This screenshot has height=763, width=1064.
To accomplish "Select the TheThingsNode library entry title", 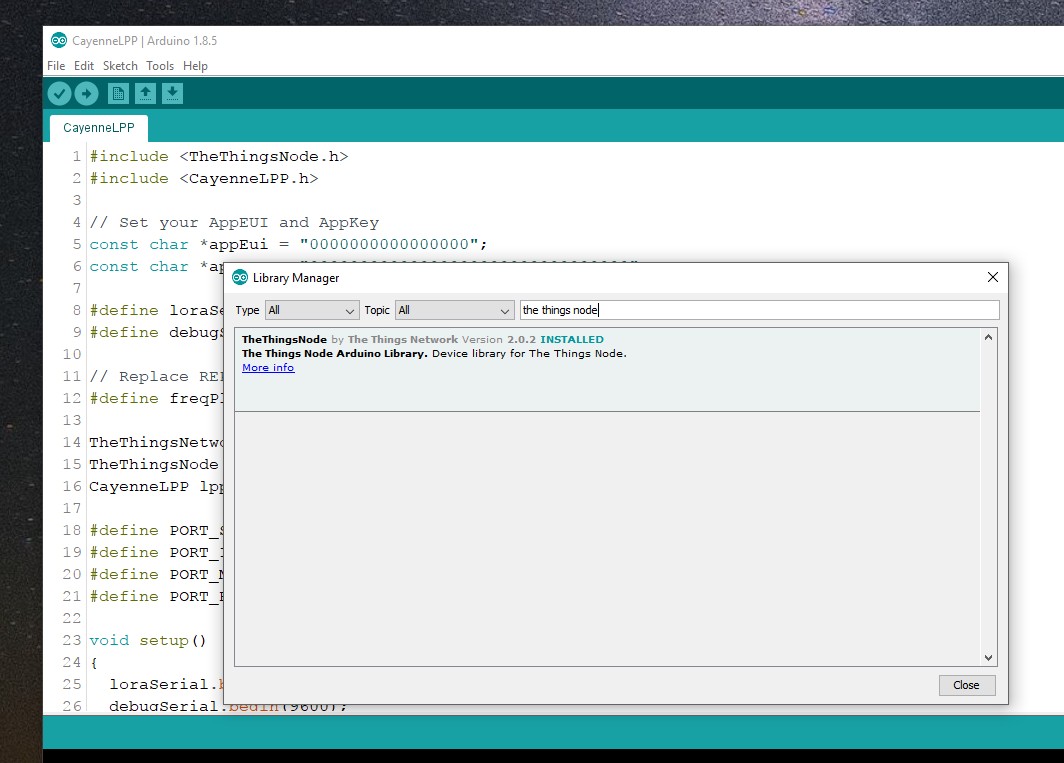I will (284, 339).
